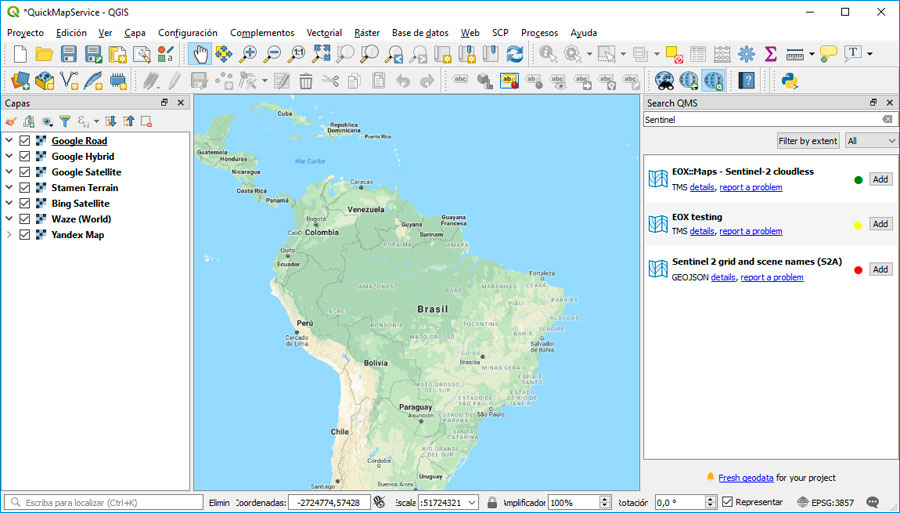Refresh the map canvas

point(515,55)
